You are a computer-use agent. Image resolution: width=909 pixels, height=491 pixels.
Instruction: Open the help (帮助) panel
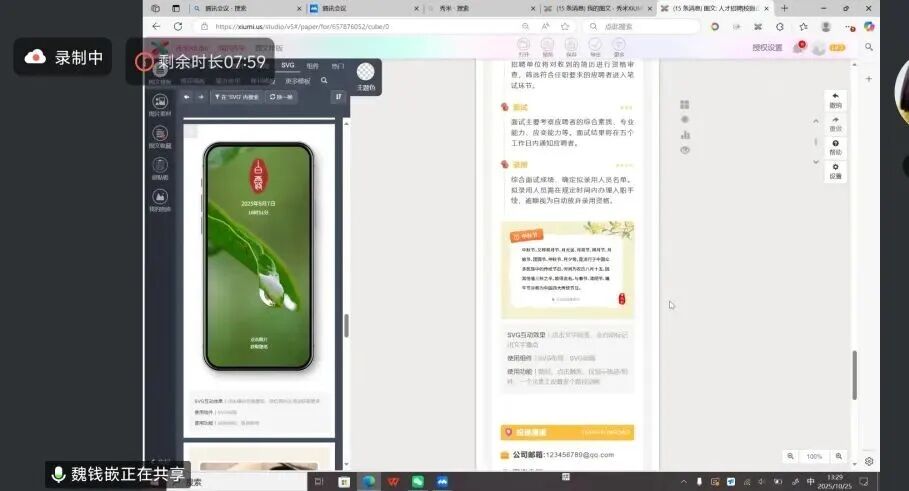tap(835, 148)
